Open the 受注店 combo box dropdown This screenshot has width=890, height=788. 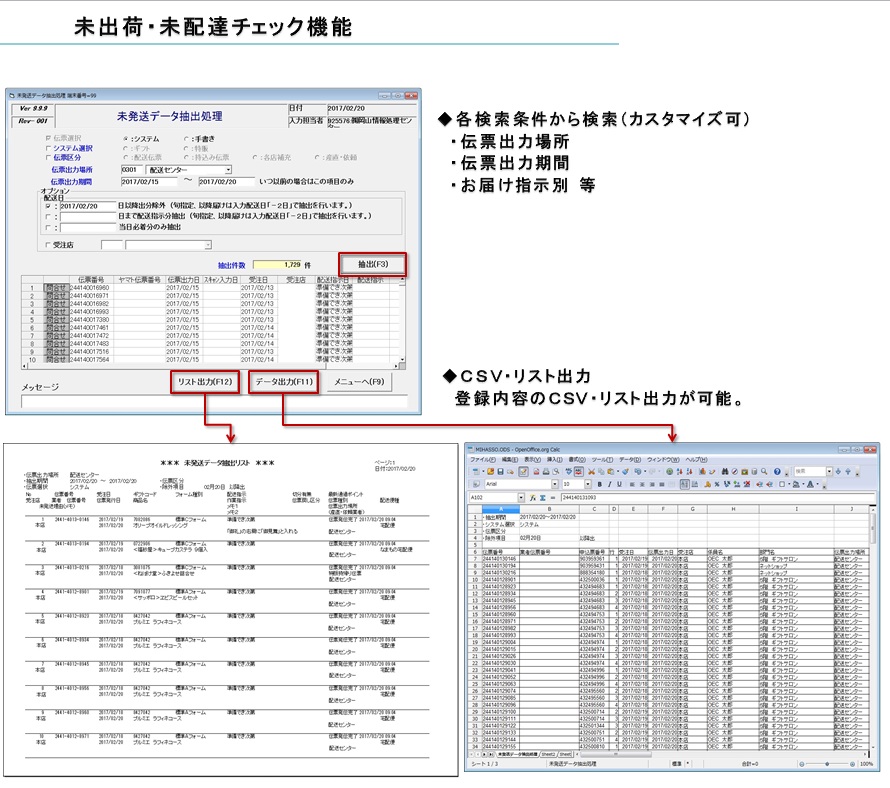point(208,245)
